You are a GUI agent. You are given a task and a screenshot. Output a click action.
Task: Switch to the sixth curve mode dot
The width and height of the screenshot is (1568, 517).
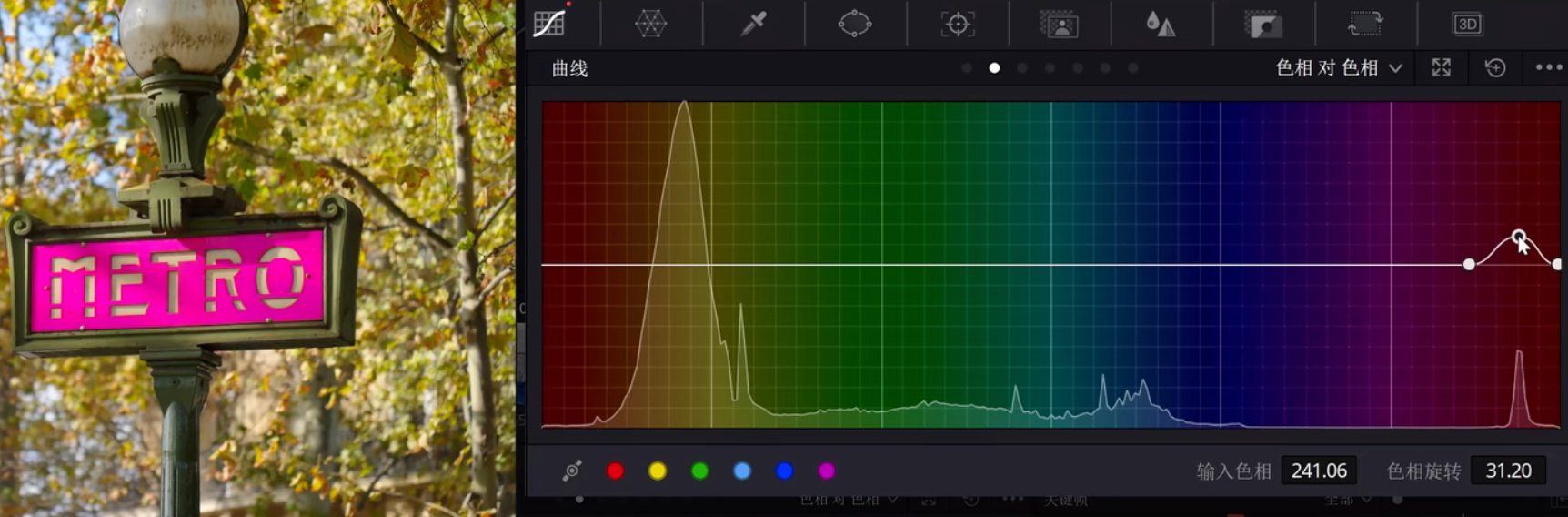pyautogui.click(x=1105, y=68)
